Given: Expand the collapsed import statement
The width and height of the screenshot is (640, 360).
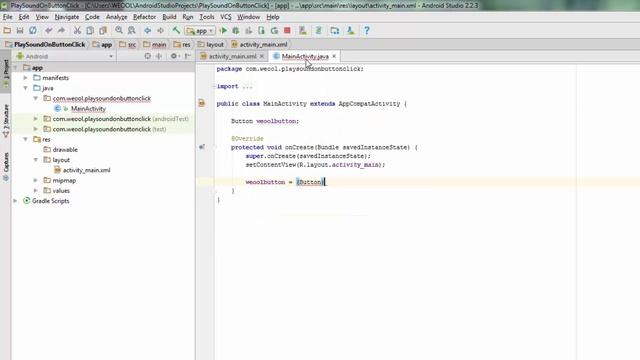Looking at the screenshot, I should point(247,86).
